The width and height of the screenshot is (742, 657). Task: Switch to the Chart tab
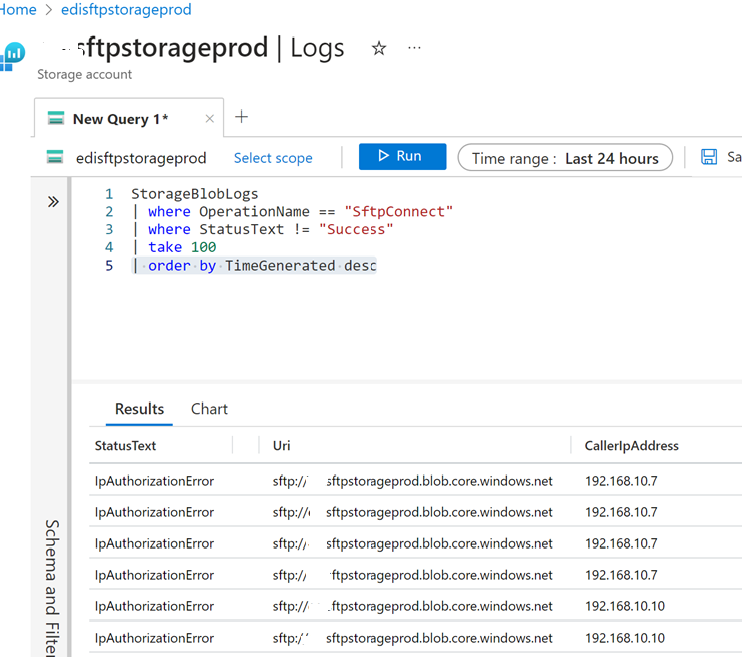point(209,408)
